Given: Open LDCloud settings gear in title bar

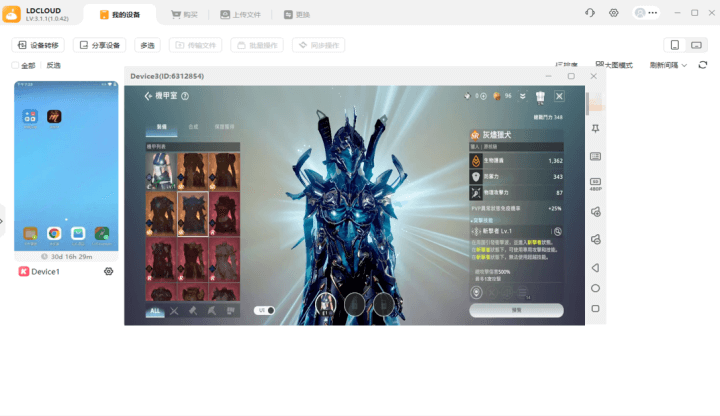Looking at the screenshot, I should tap(613, 13).
